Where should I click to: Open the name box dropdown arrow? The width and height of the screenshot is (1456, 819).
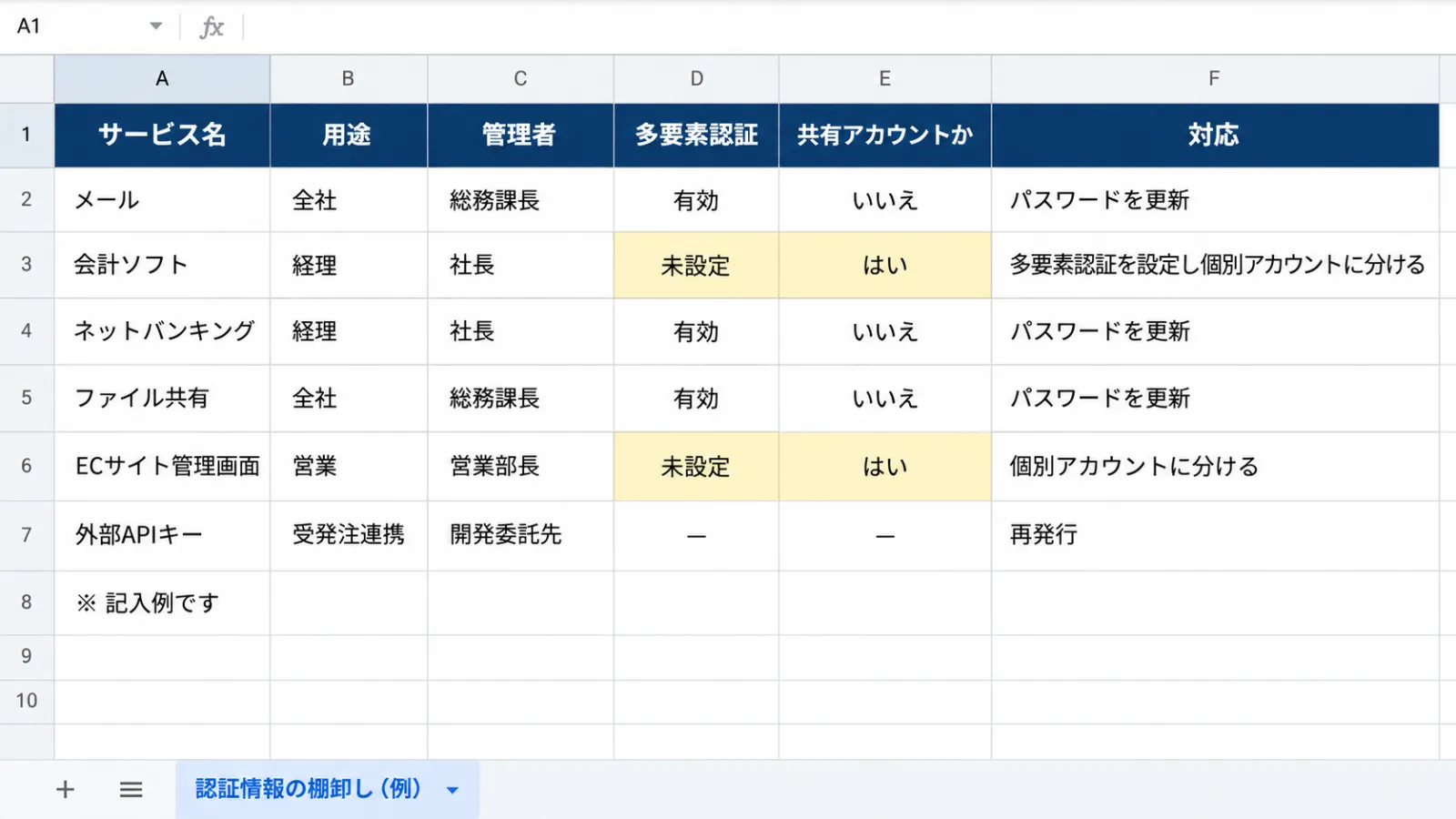(x=157, y=25)
